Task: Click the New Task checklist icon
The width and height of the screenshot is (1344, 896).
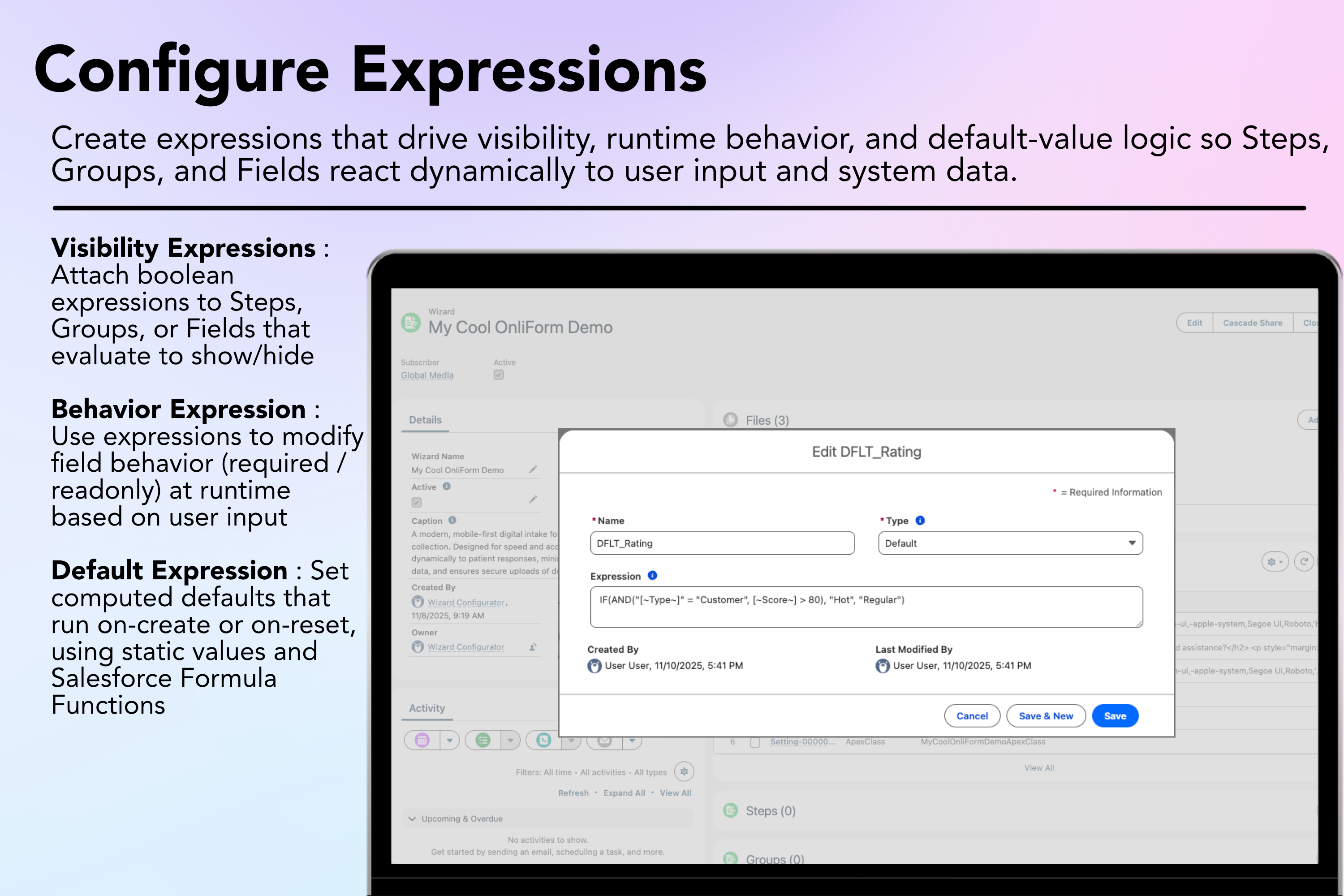Action: click(483, 740)
